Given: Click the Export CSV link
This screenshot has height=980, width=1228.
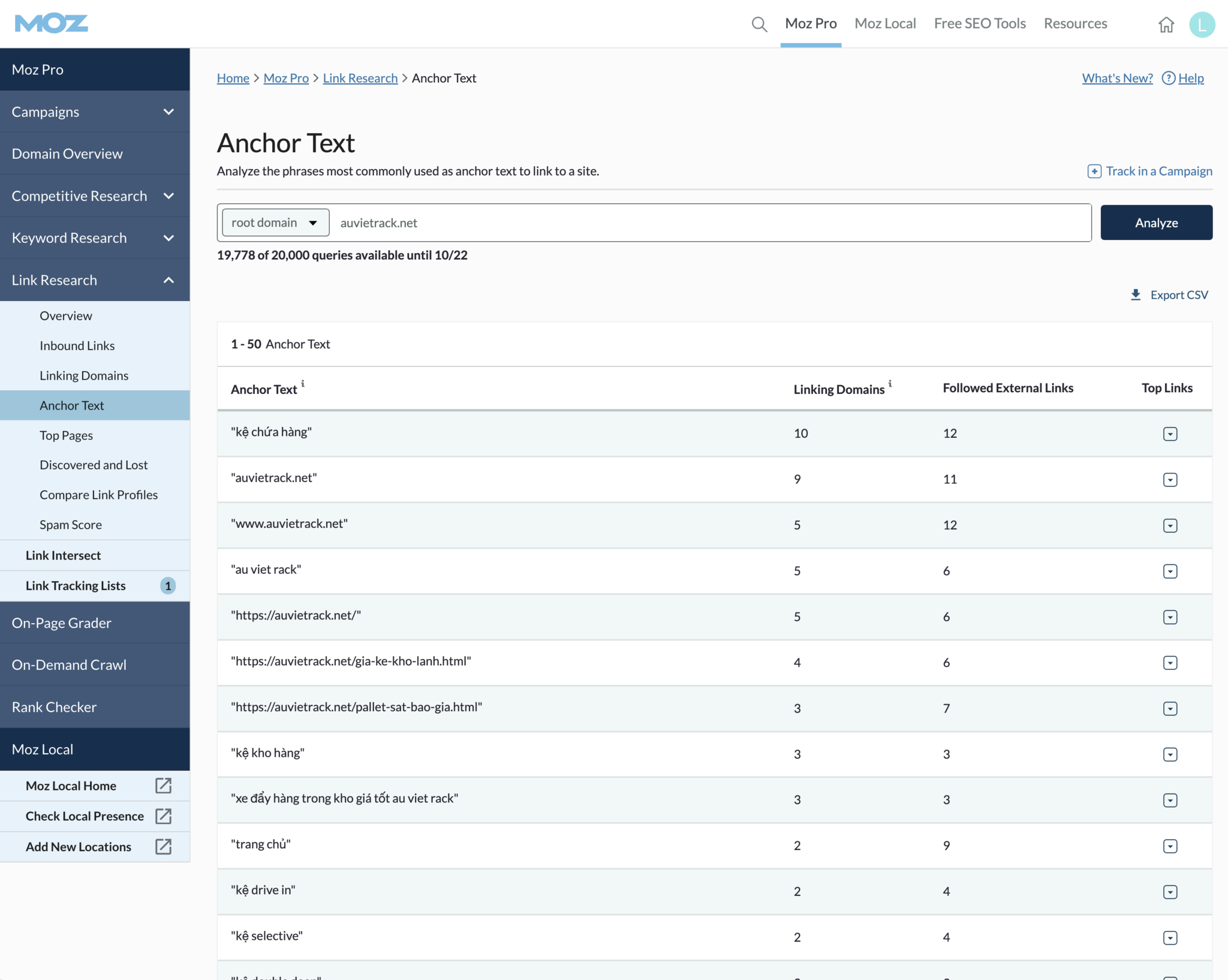Looking at the screenshot, I should [x=1179, y=295].
